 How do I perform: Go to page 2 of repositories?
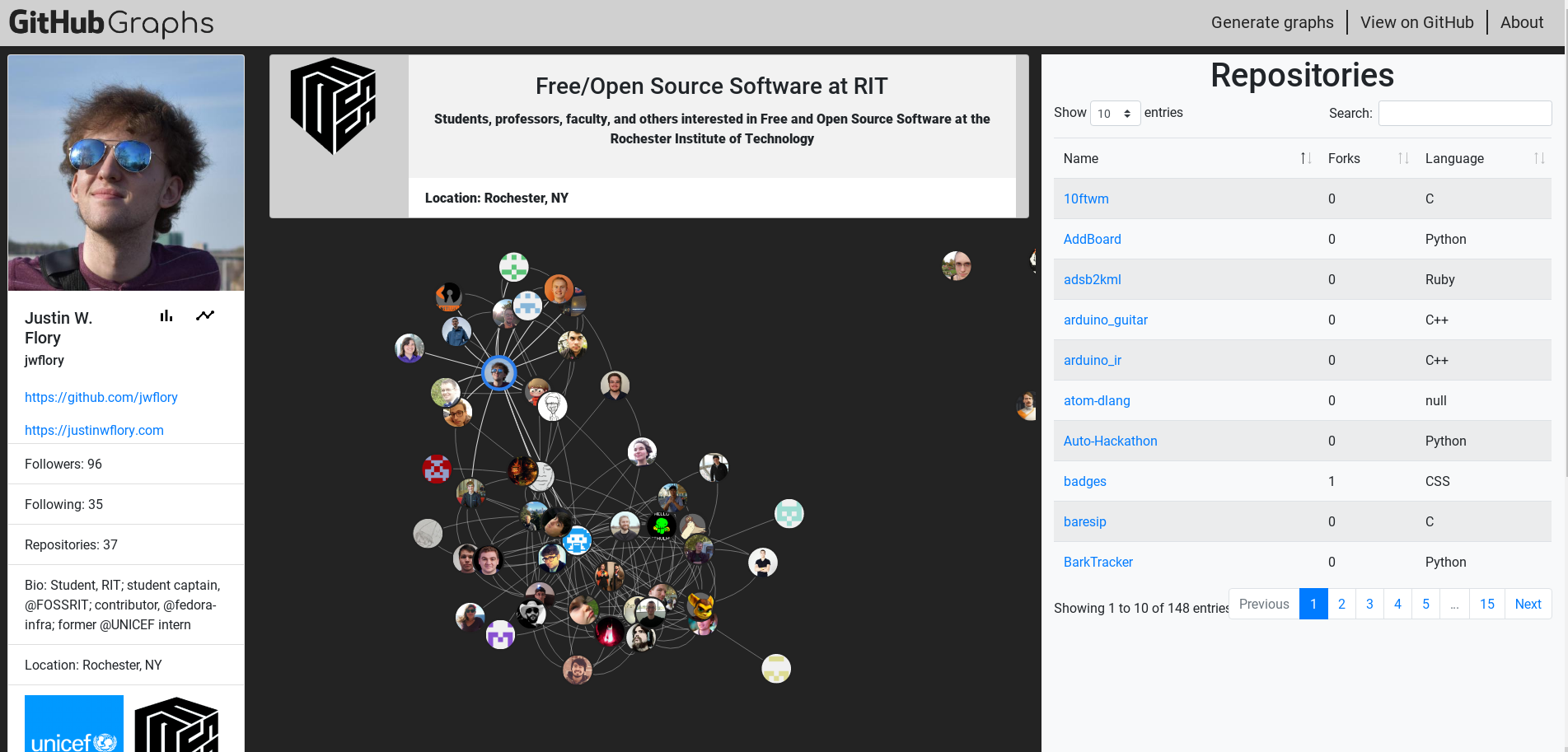(1341, 604)
